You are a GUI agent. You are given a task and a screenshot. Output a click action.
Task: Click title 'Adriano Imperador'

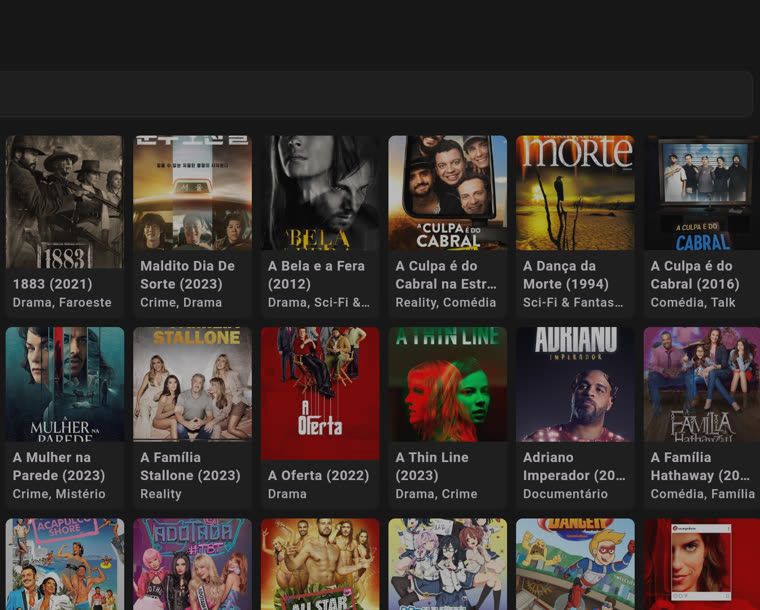pyautogui.click(x=574, y=466)
